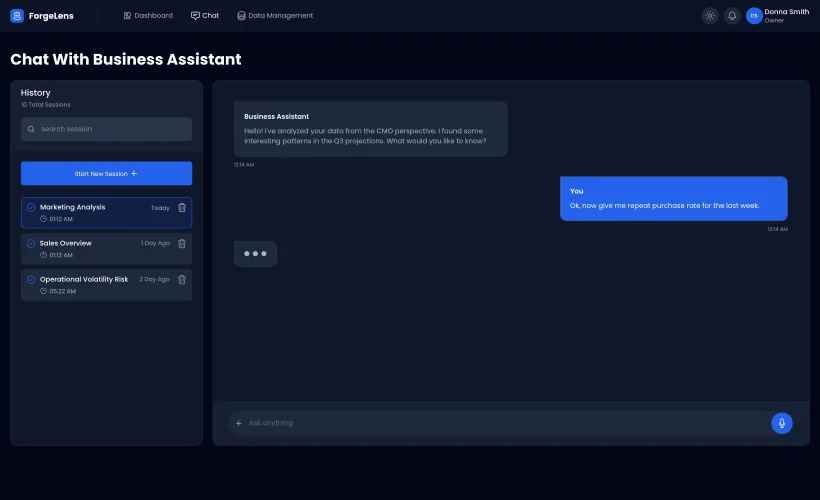
Task: Delete the Marketing Analysis session
Action: [x=181, y=208]
